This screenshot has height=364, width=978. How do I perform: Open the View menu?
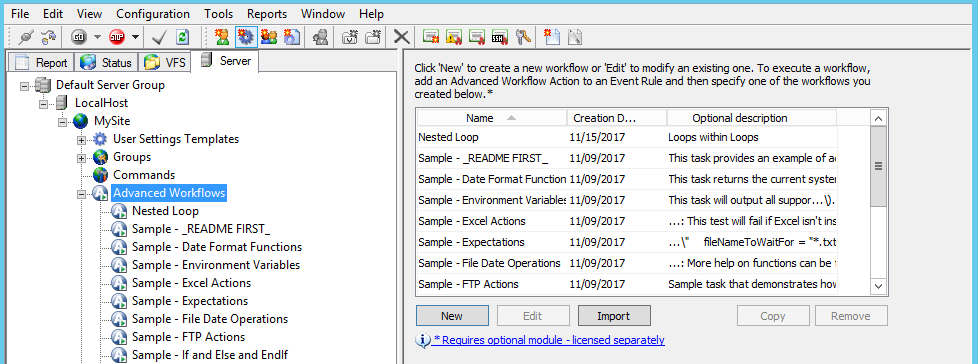pyautogui.click(x=90, y=14)
